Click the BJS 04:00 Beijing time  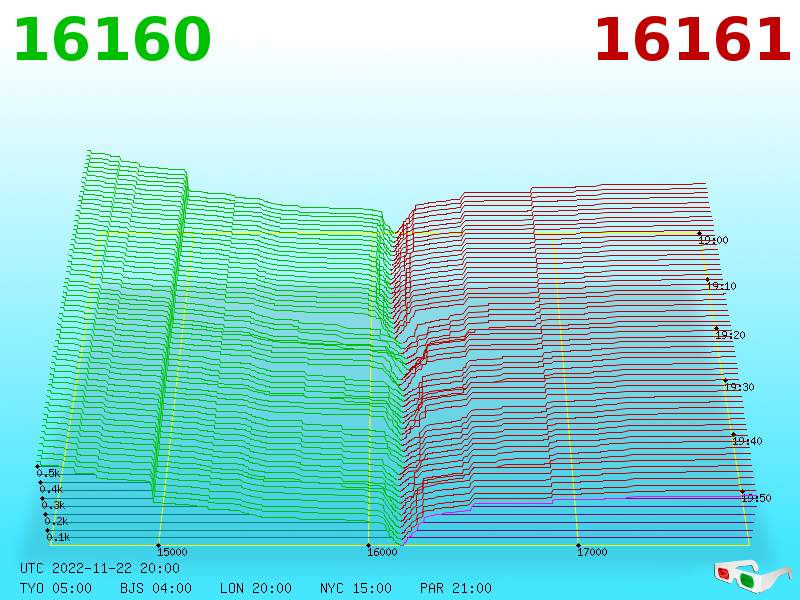(x=156, y=588)
